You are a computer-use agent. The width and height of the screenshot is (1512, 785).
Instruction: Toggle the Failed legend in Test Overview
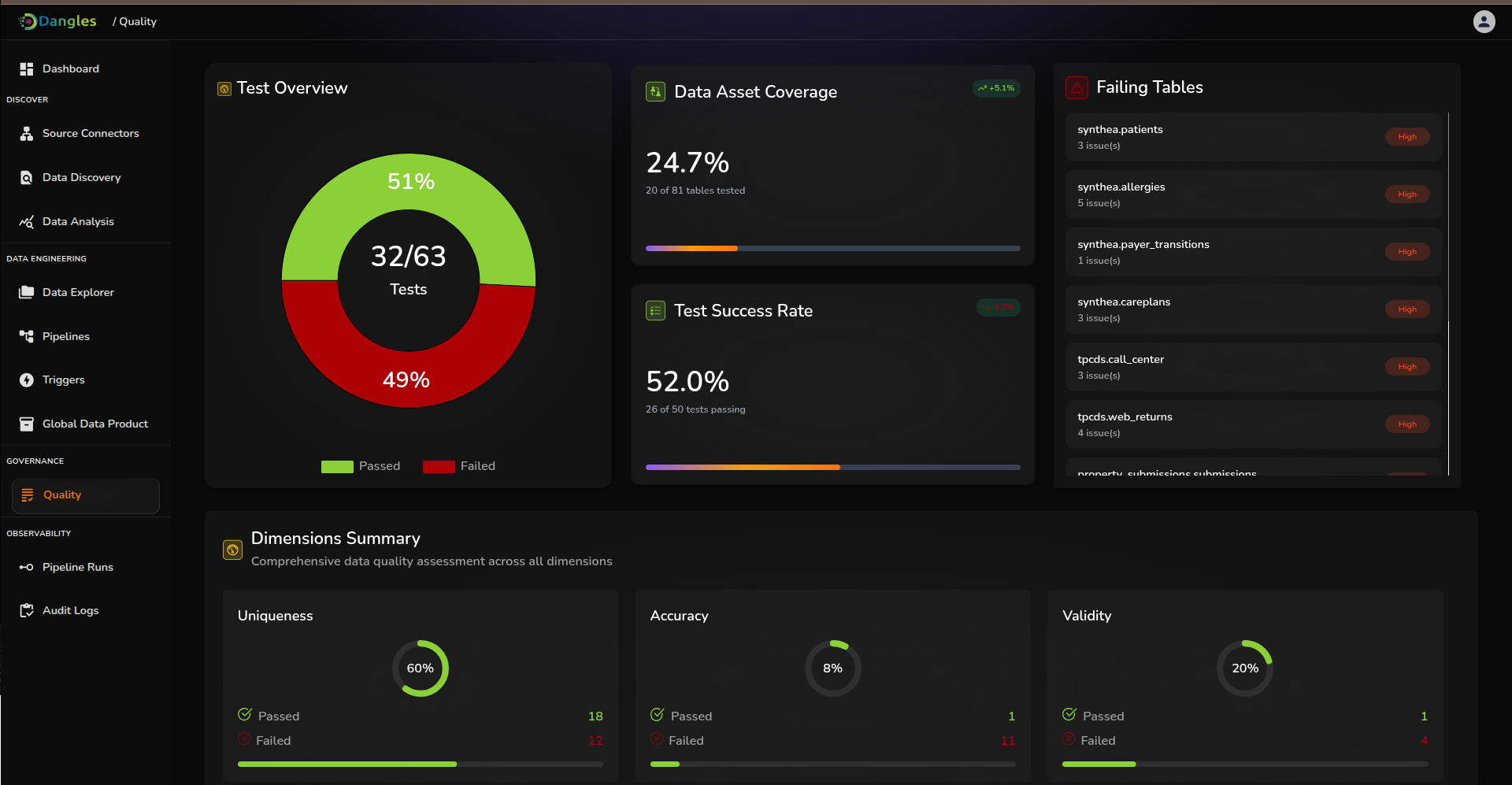pyautogui.click(x=459, y=466)
